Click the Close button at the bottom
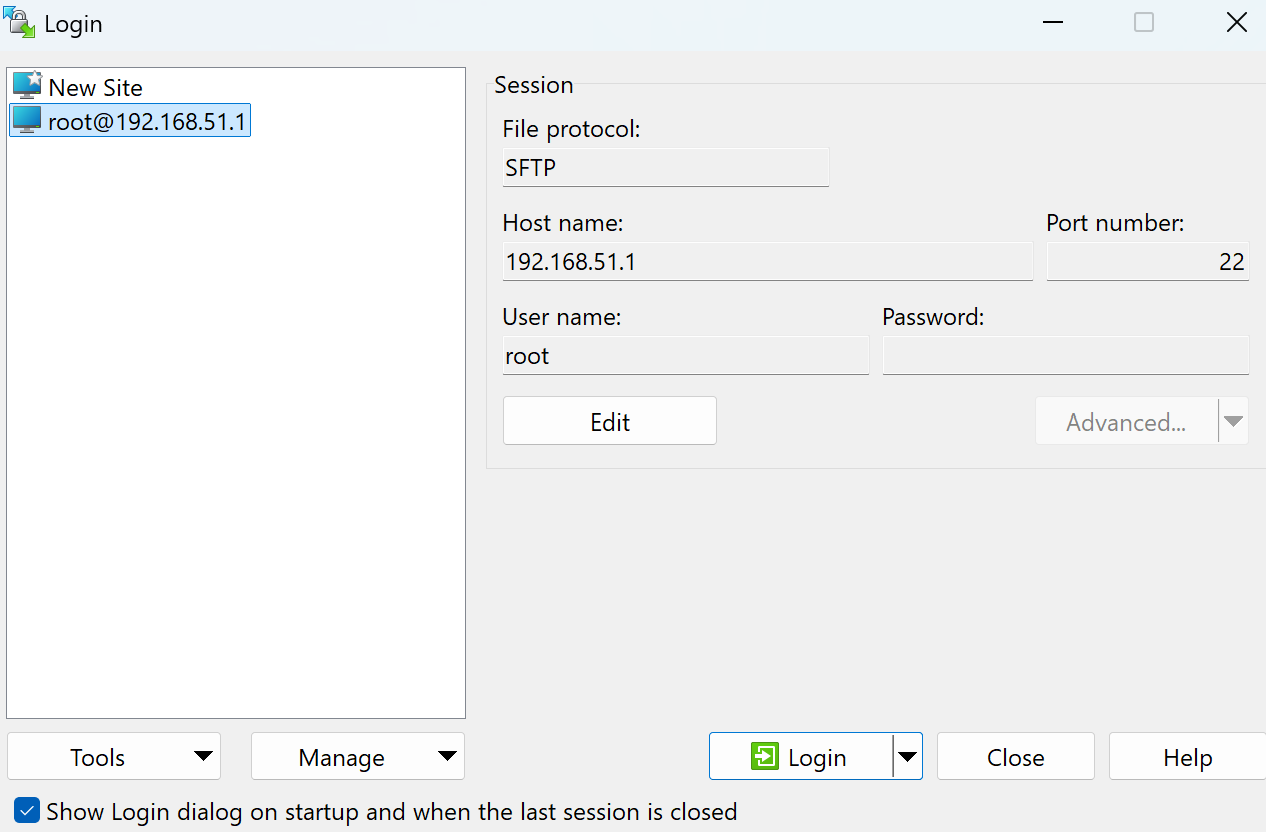Screen dimensions: 1266x832 coord(1015,757)
